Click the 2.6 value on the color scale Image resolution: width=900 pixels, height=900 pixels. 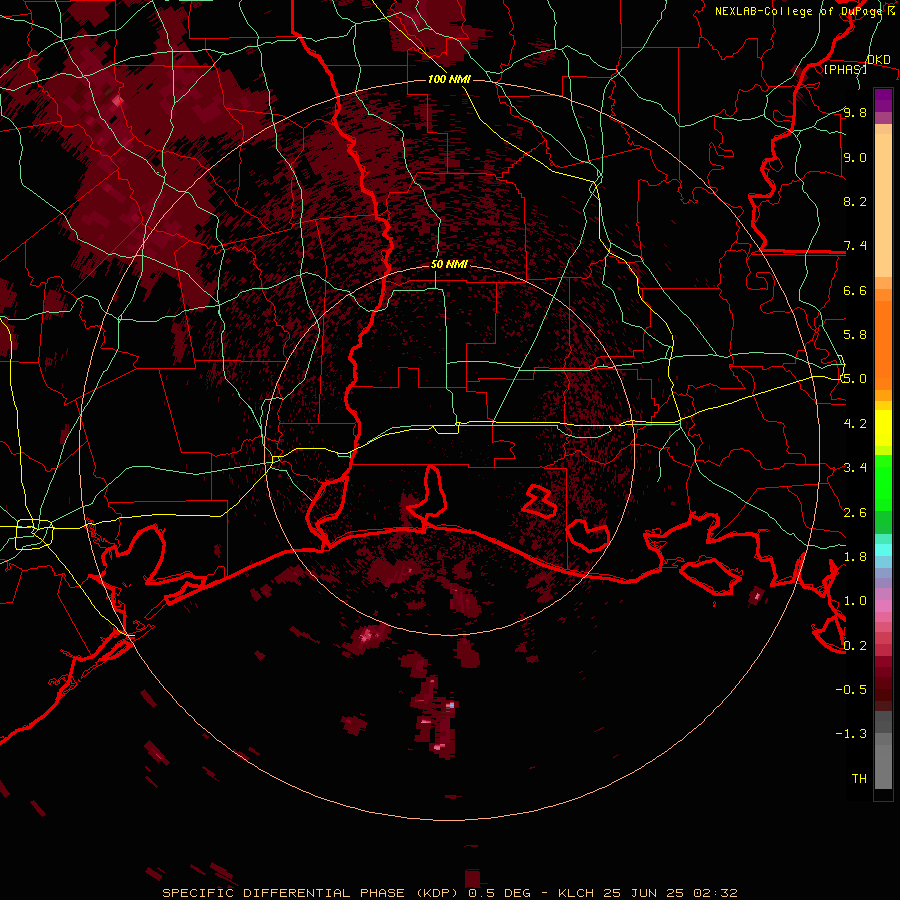(855, 512)
